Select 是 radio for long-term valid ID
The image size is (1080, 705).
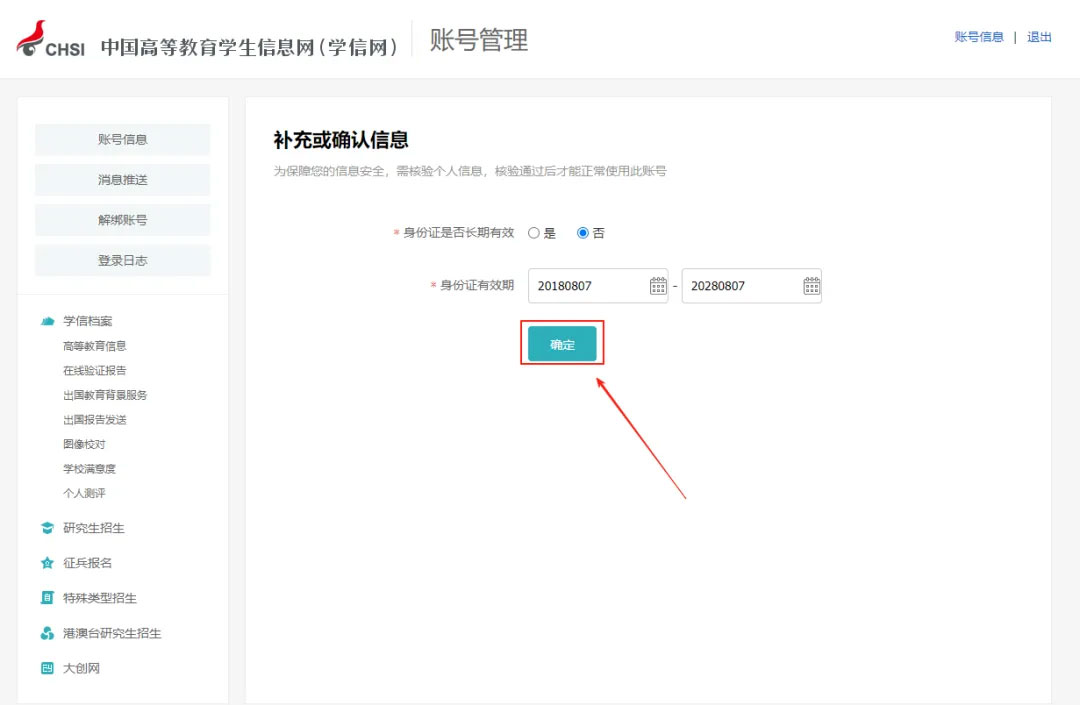(534, 233)
